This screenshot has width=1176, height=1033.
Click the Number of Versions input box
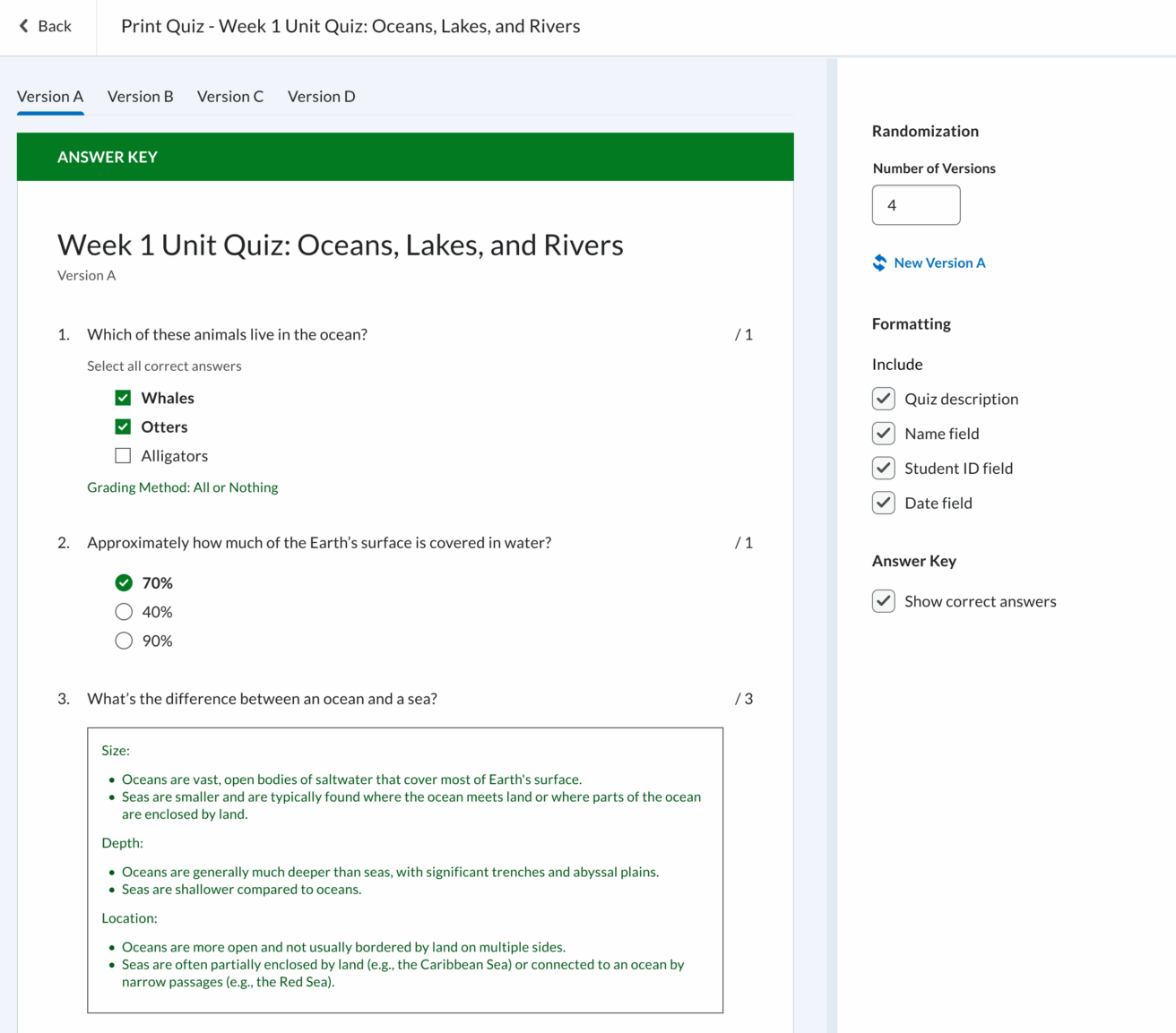(x=915, y=205)
